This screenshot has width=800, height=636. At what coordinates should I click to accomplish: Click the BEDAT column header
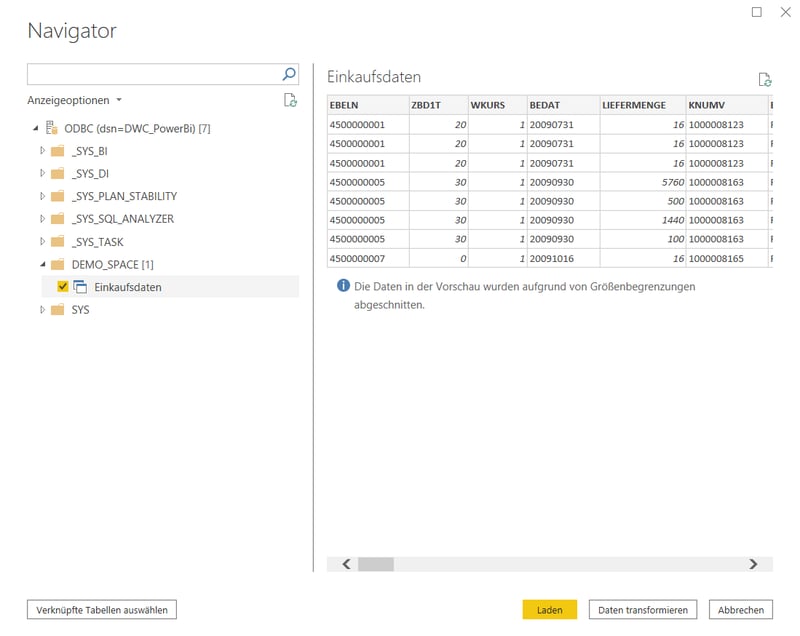(563, 105)
